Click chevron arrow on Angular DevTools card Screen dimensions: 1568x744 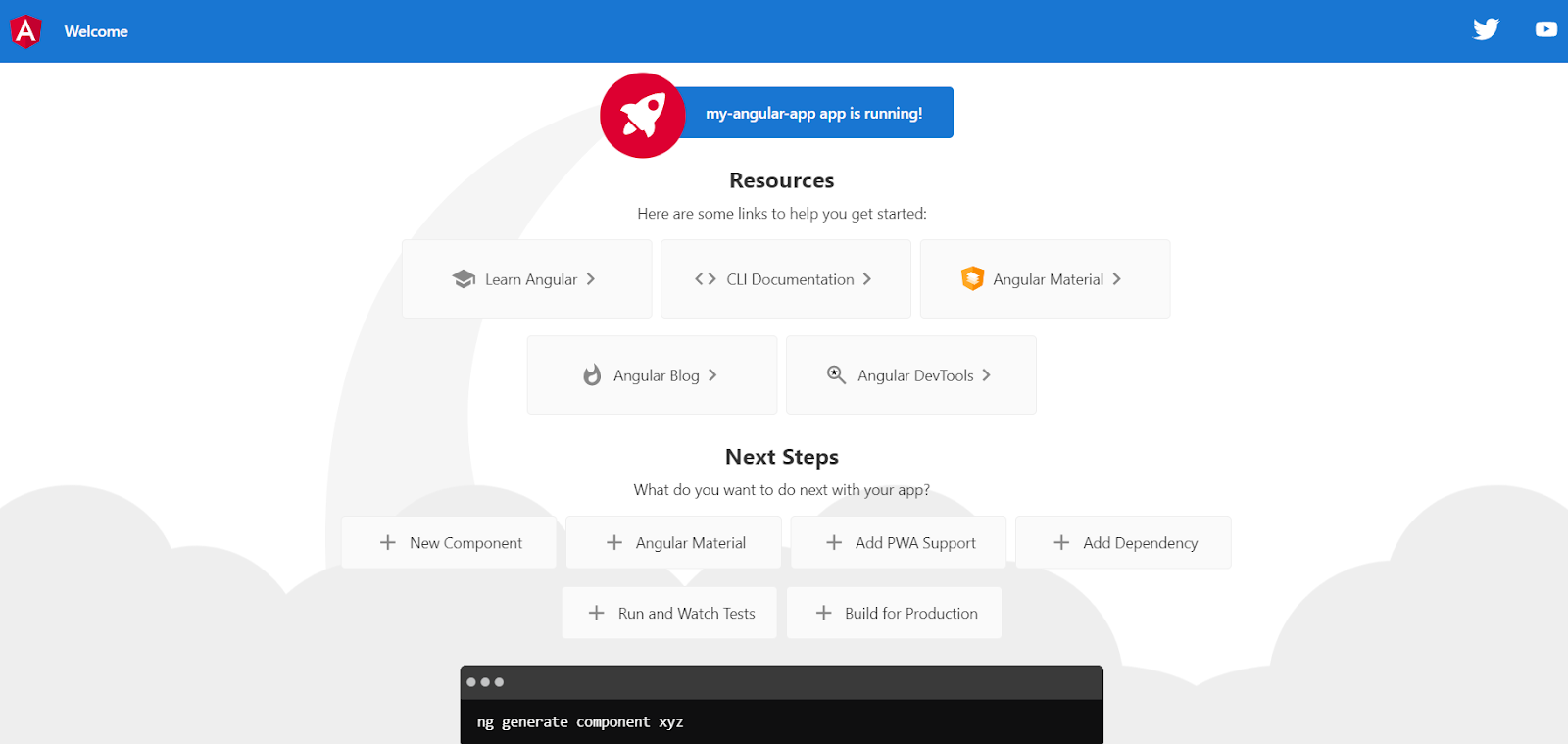point(987,375)
